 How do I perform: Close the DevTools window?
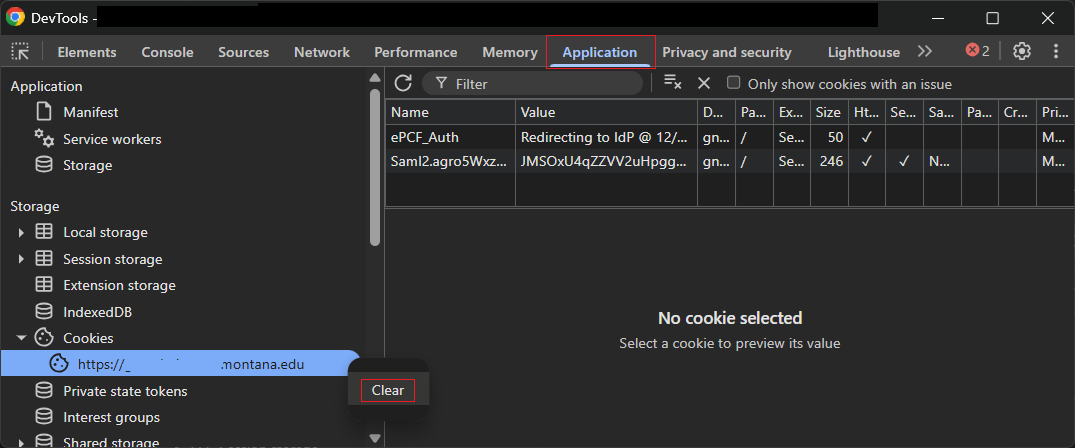pyautogui.click(x=1047, y=18)
